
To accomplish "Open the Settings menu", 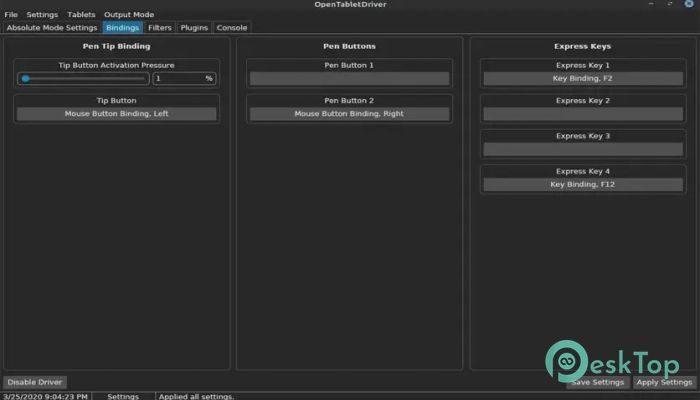I will click(x=42, y=15).
